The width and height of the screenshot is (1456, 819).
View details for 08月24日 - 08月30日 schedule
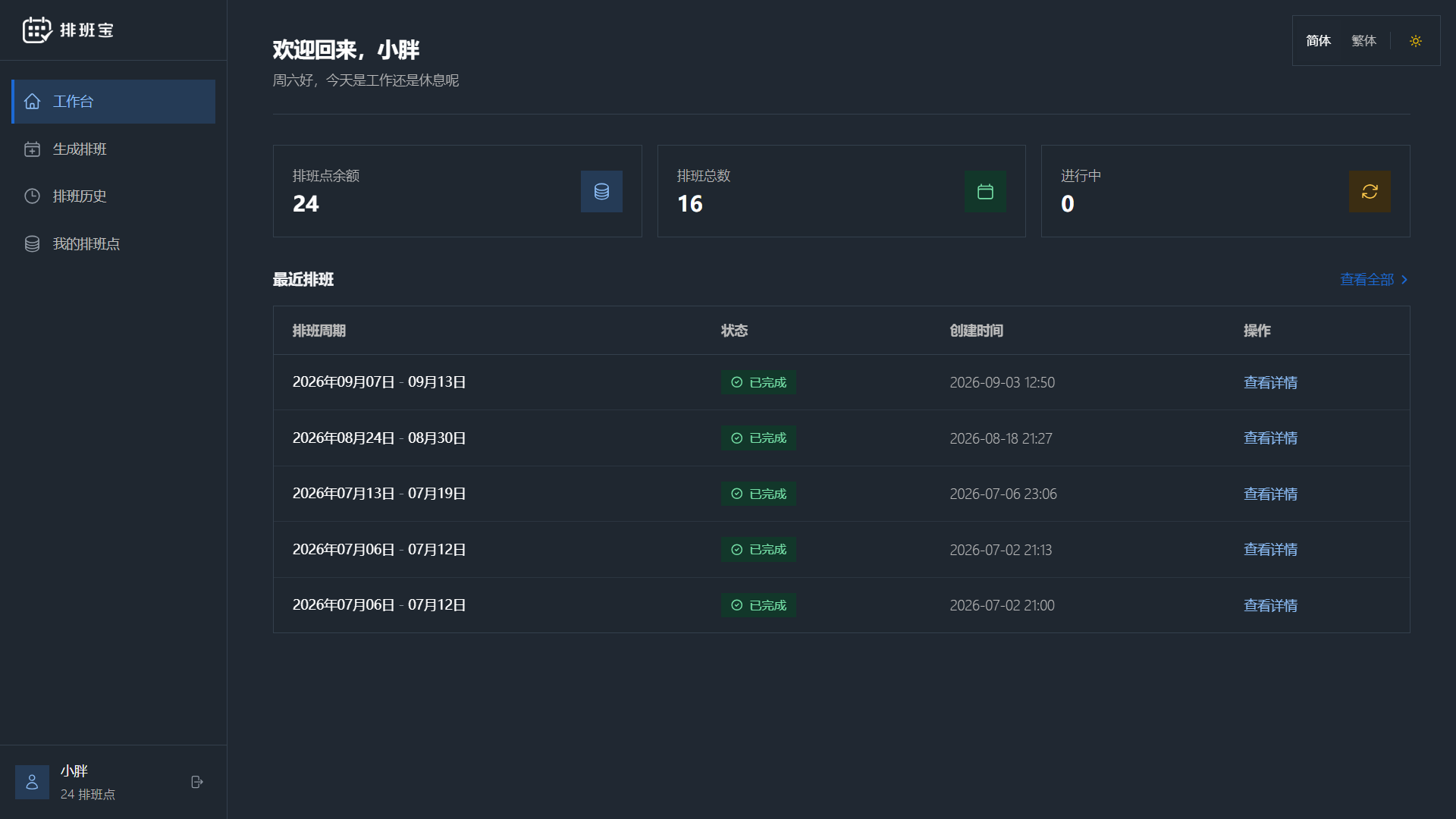(1270, 438)
